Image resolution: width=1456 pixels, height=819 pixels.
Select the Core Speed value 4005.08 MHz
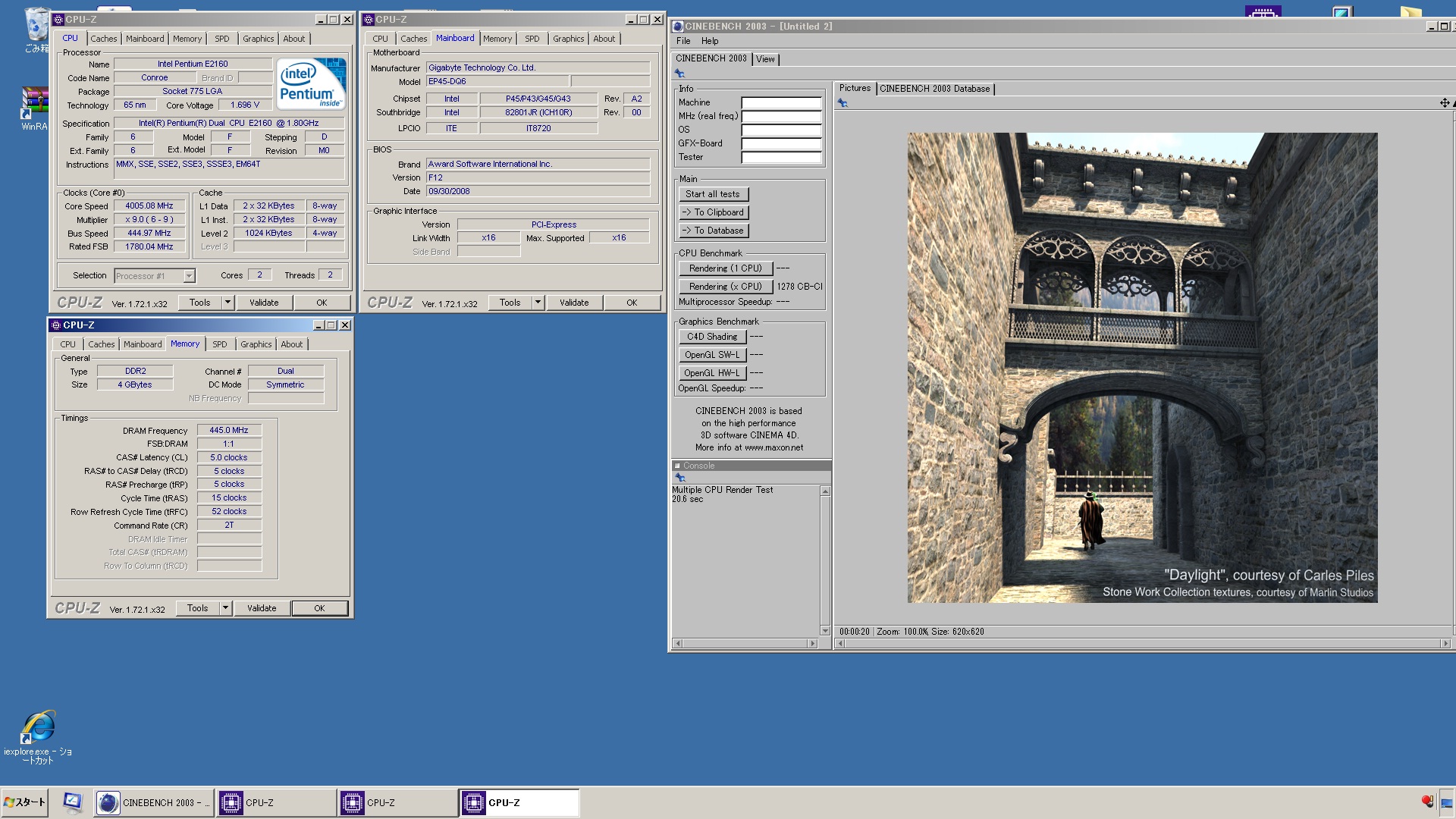coord(149,206)
